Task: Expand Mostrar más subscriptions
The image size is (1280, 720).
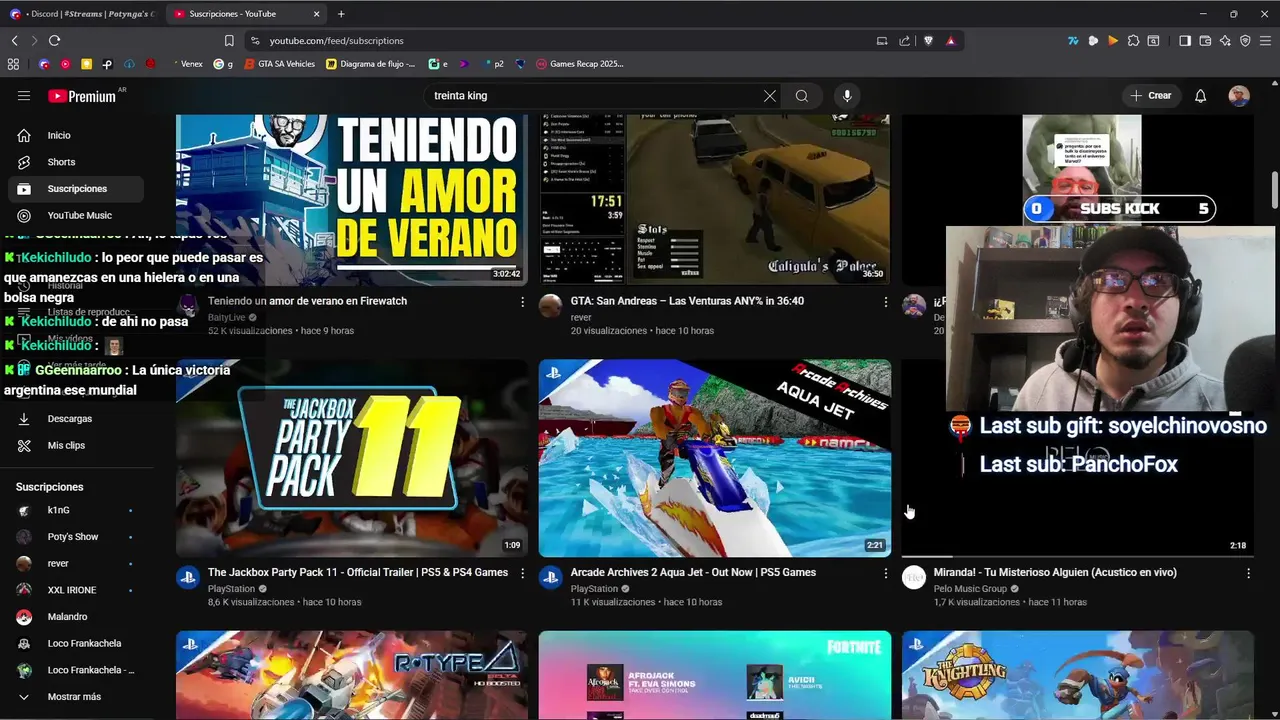Action: pyautogui.click(x=75, y=697)
